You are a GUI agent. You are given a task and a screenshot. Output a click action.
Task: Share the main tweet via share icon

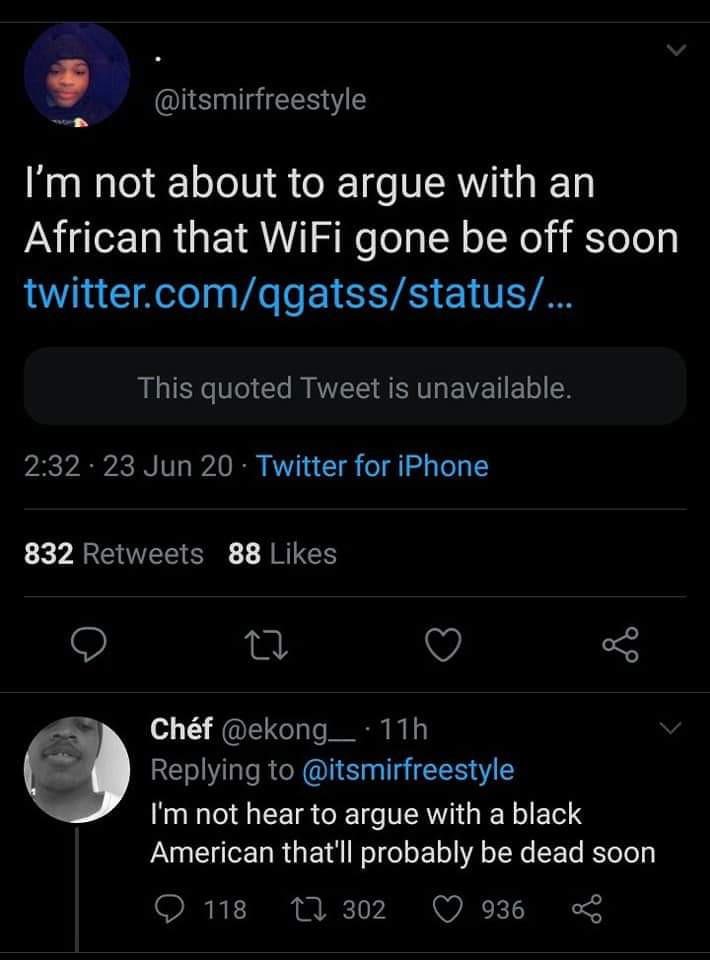click(x=621, y=645)
